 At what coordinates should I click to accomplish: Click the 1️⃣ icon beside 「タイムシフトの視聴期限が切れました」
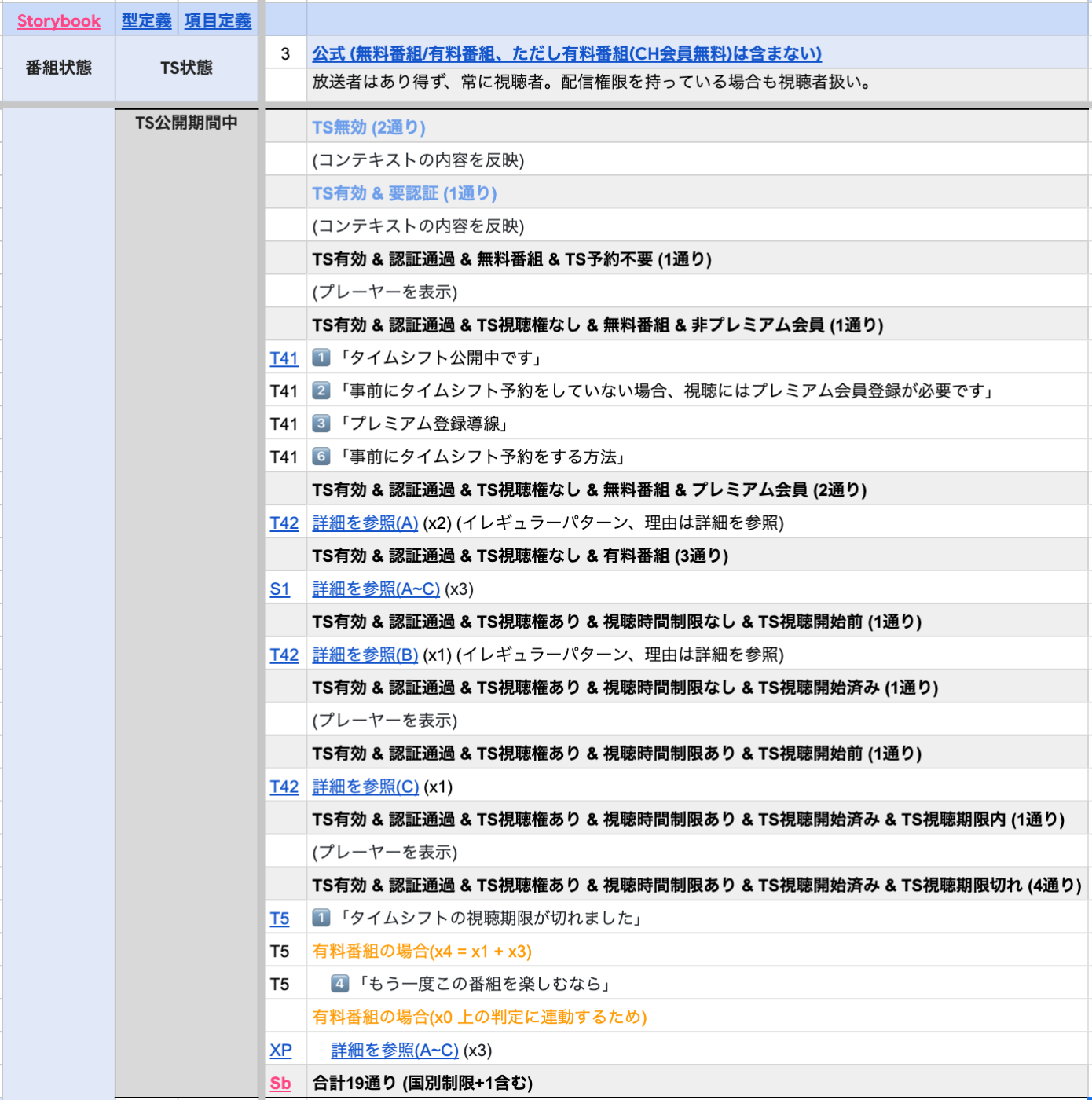(x=323, y=918)
